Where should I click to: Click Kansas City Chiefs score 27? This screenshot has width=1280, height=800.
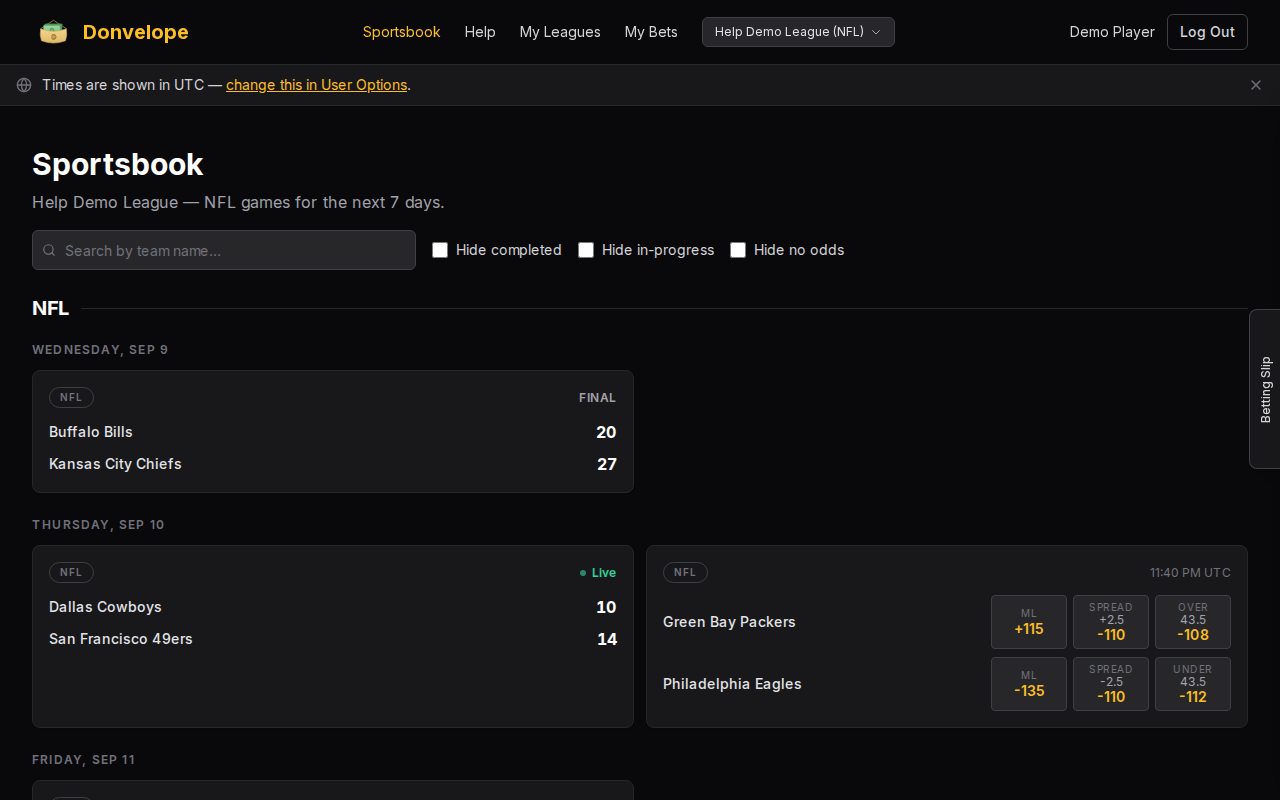tap(607, 464)
